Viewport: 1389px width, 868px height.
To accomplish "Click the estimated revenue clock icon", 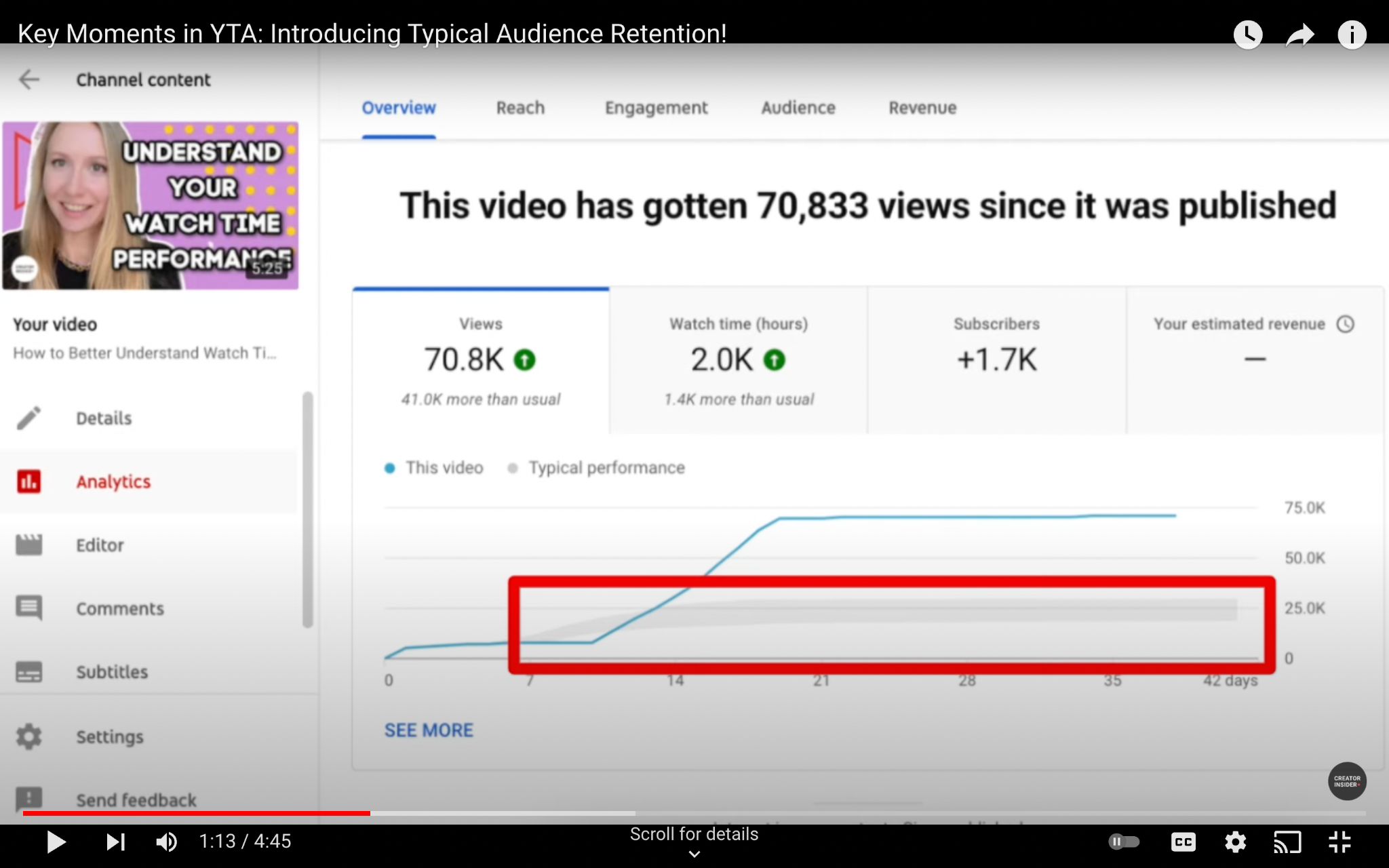I will point(1346,324).
